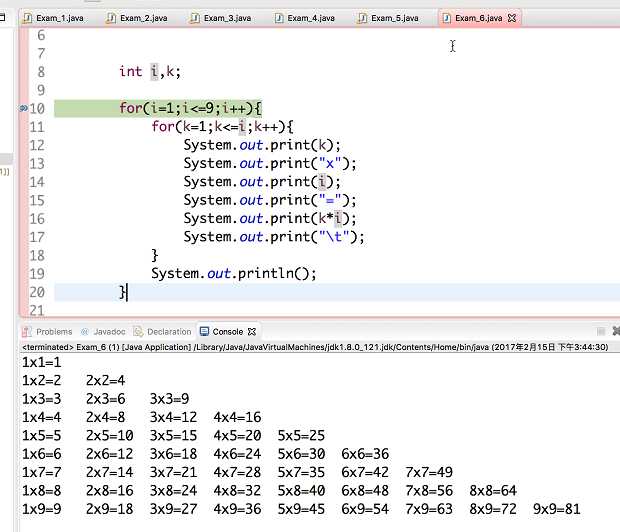The width and height of the screenshot is (620, 532).
Task: Click the 9x9=81 console output
Action: [557, 509]
